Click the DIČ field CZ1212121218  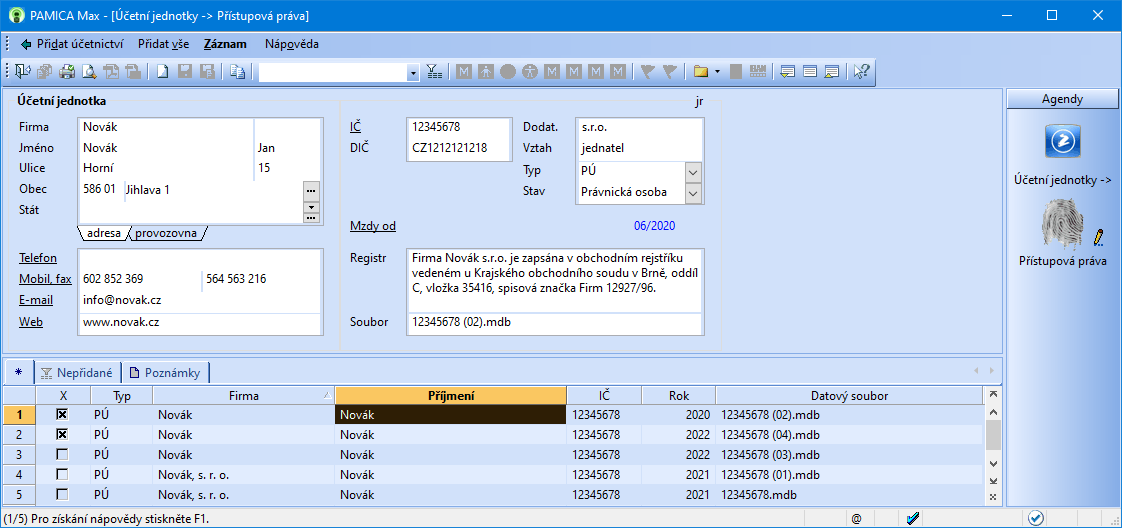tap(457, 148)
